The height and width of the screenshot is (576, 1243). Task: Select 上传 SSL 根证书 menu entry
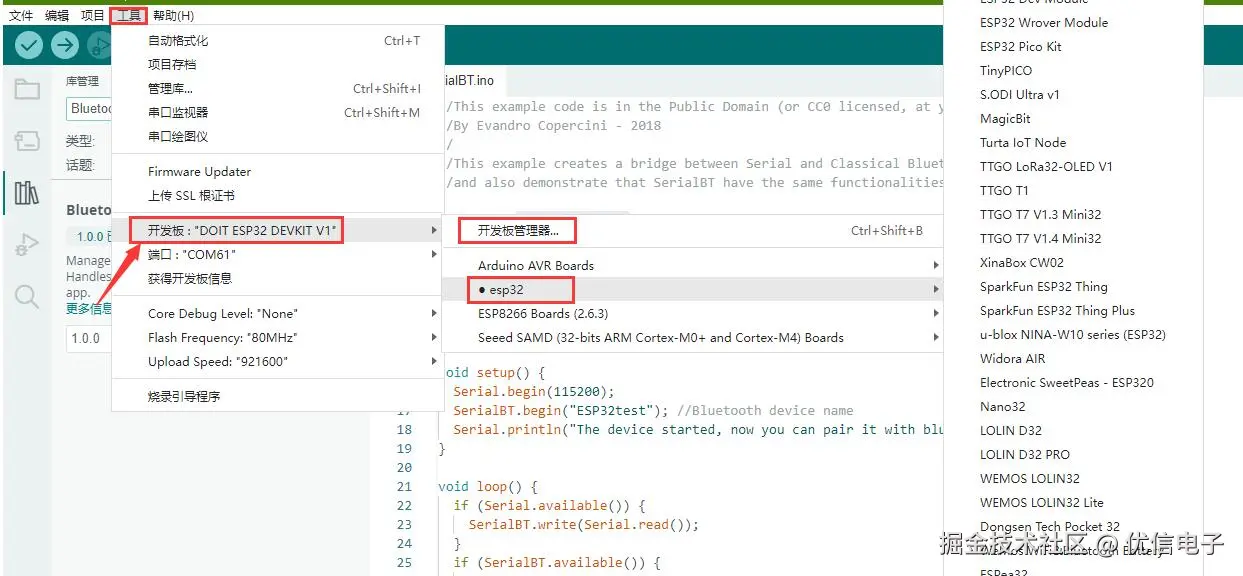277,196
